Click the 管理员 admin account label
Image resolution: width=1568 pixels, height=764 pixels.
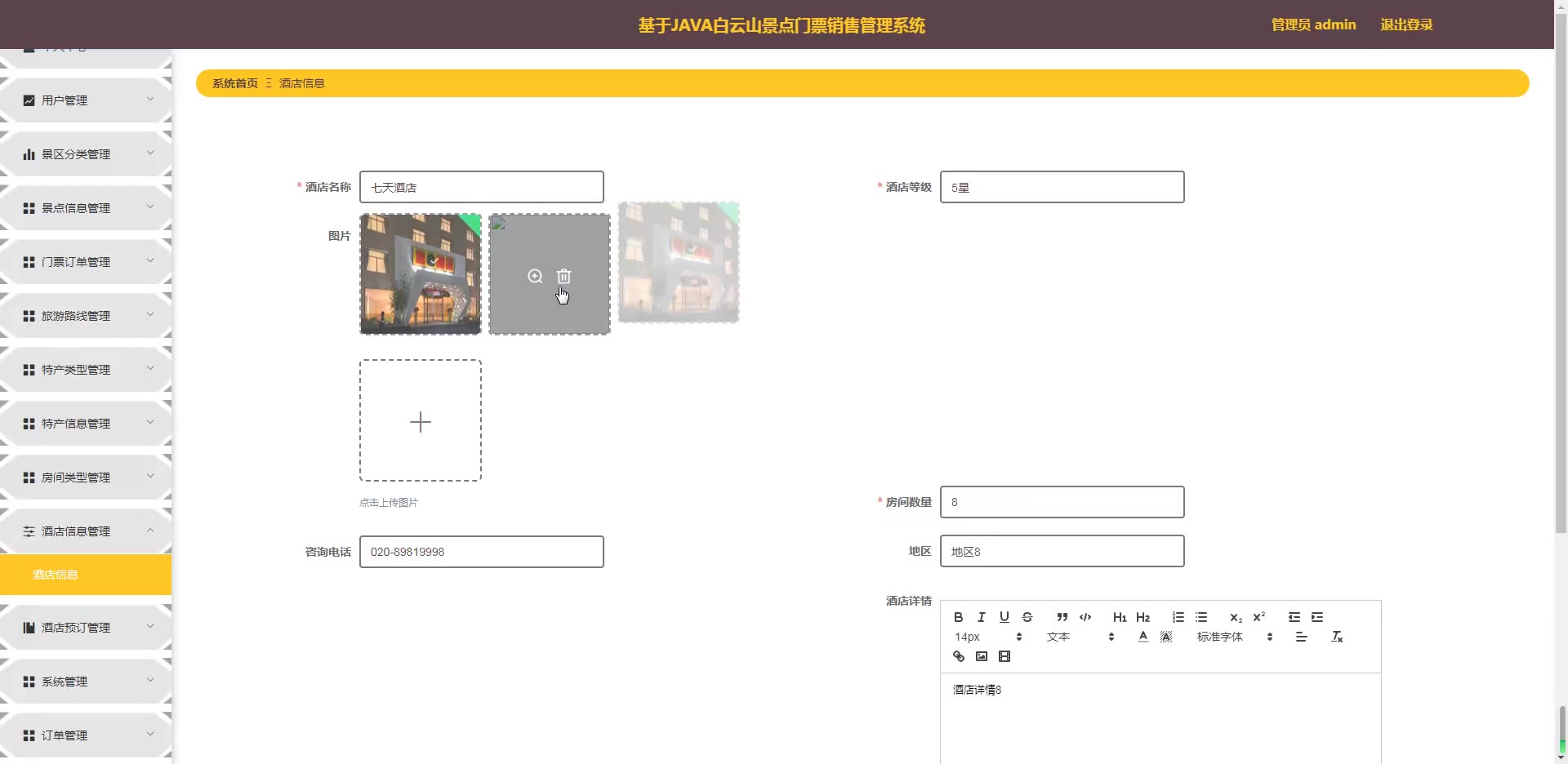(x=1313, y=24)
